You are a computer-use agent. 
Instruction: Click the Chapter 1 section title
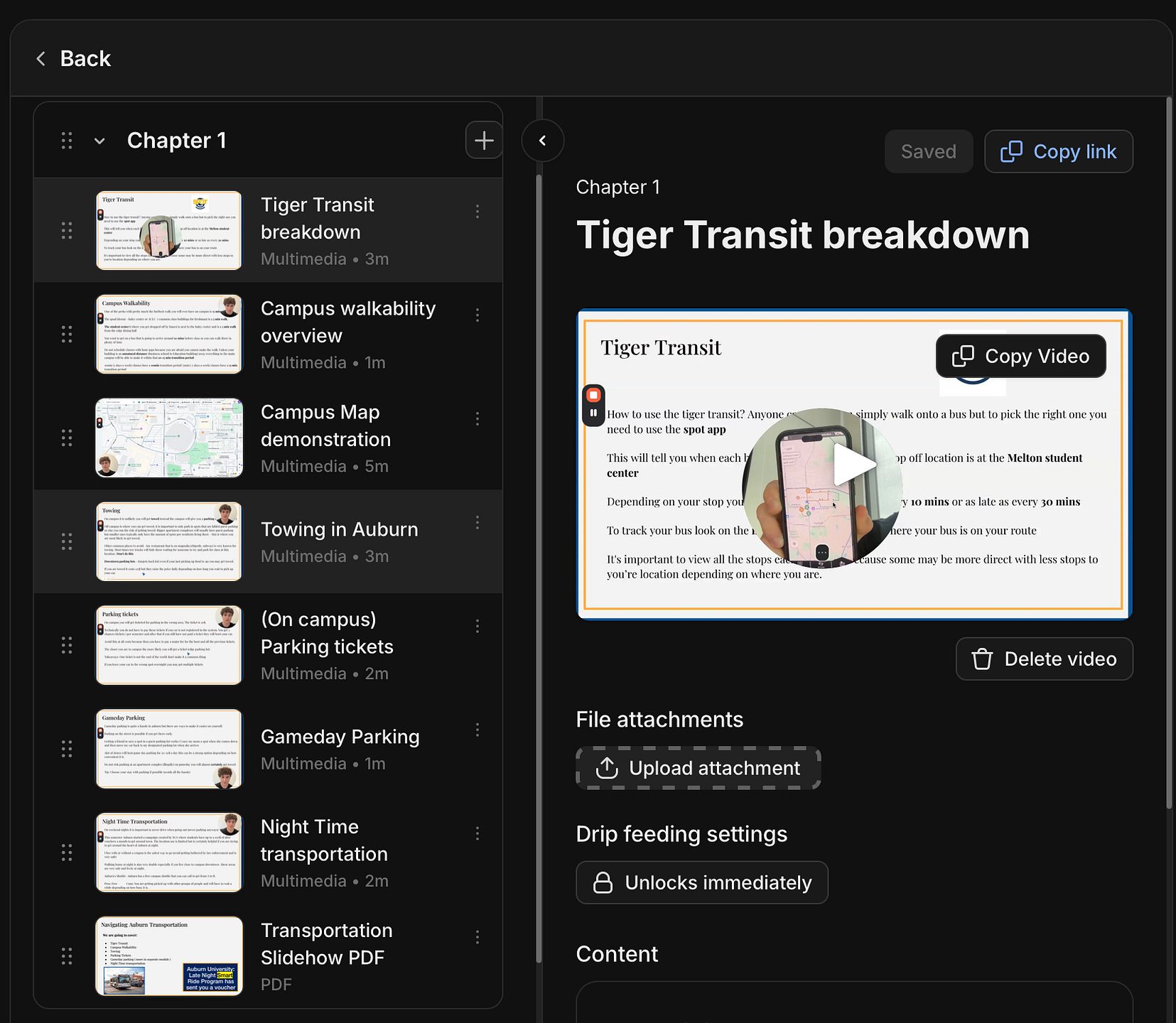[x=177, y=141]
